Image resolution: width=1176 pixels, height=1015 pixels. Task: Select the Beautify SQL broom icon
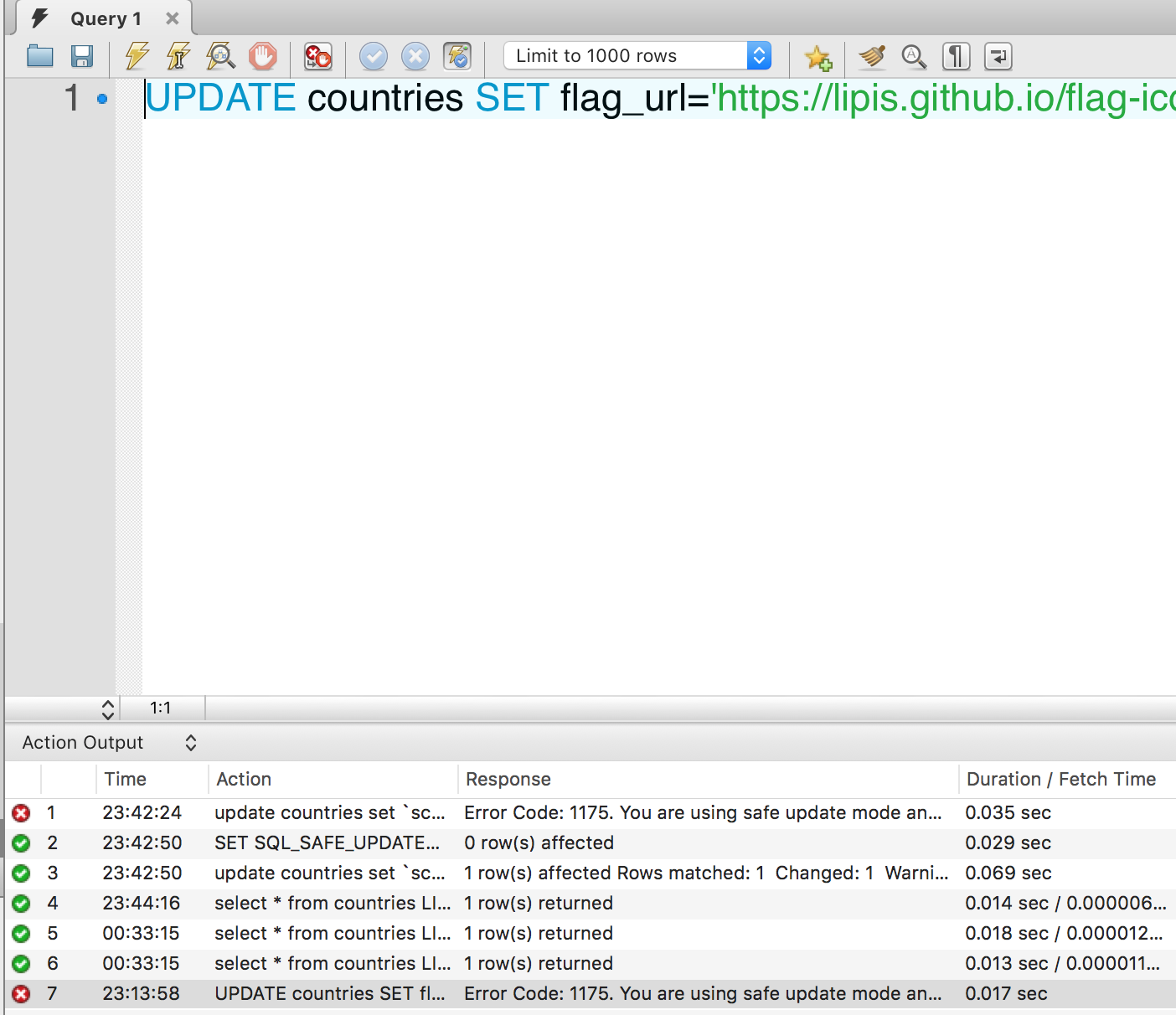click(x=871, y=56)
